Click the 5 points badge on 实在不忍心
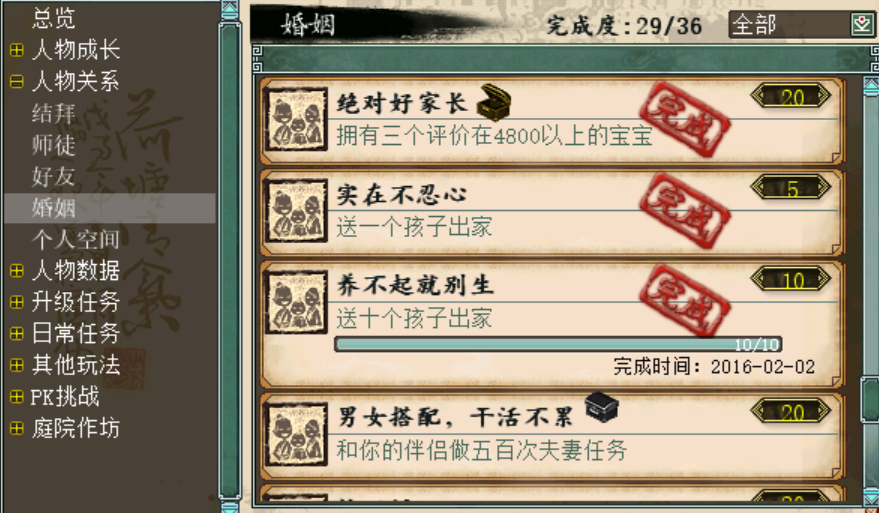Screen dimensions: 879x513 [x=791, y=188]
